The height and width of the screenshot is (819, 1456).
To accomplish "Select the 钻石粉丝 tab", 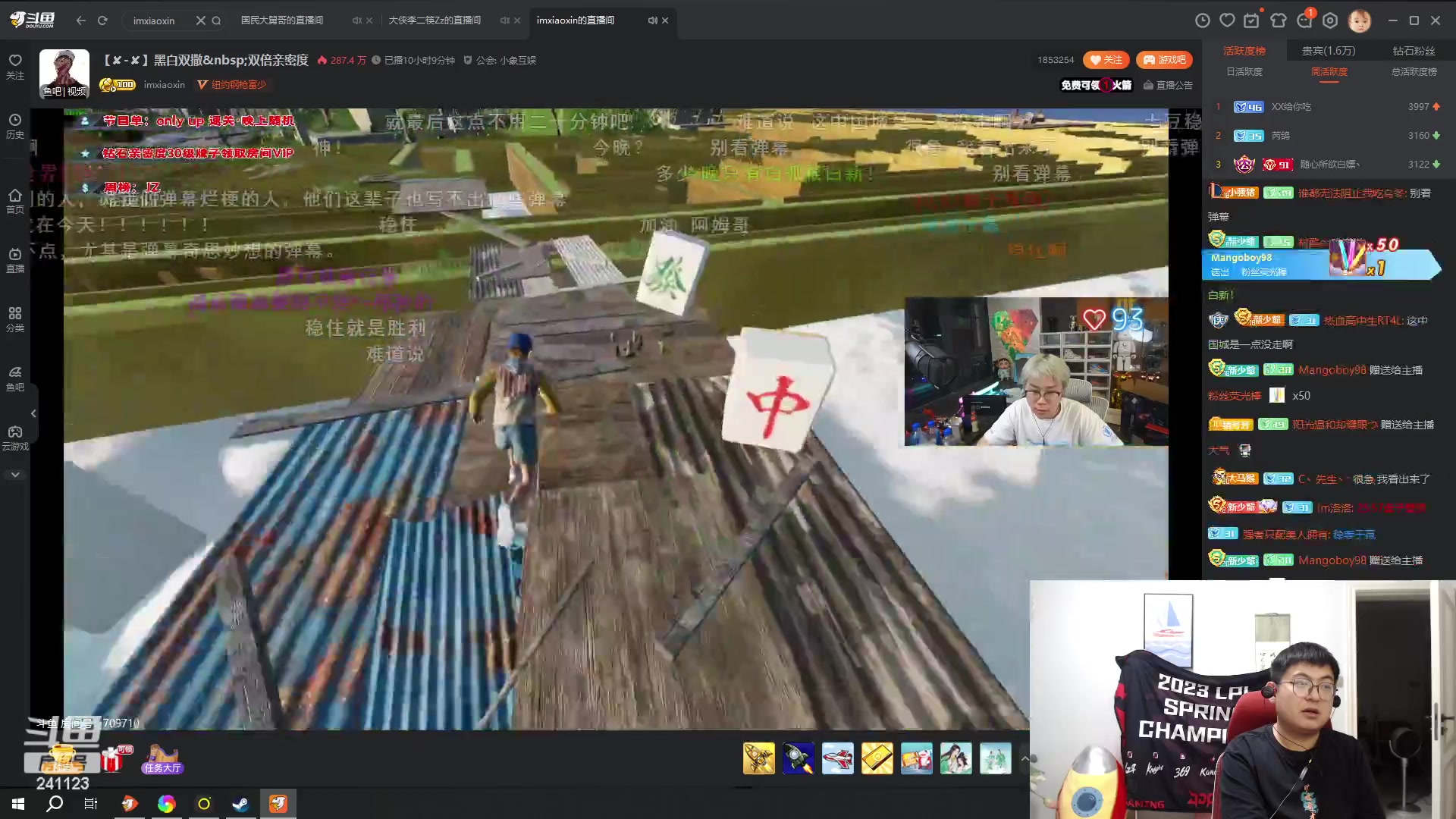I will 1414,51.
